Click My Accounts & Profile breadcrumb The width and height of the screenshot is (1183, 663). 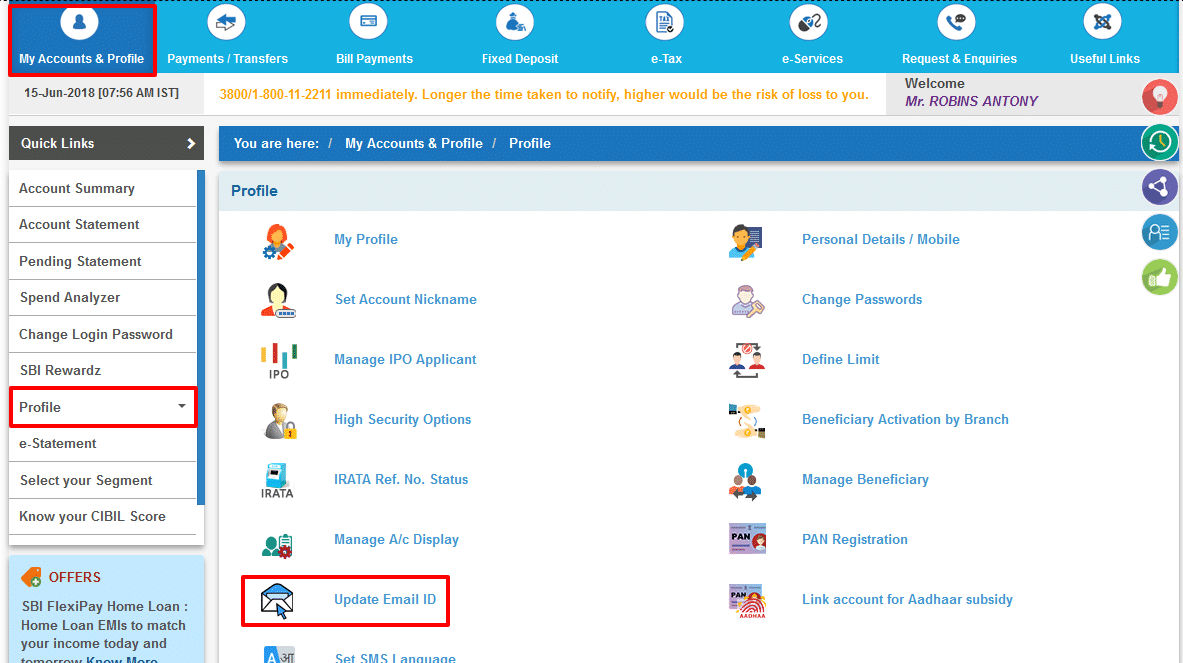coord(413,143)
